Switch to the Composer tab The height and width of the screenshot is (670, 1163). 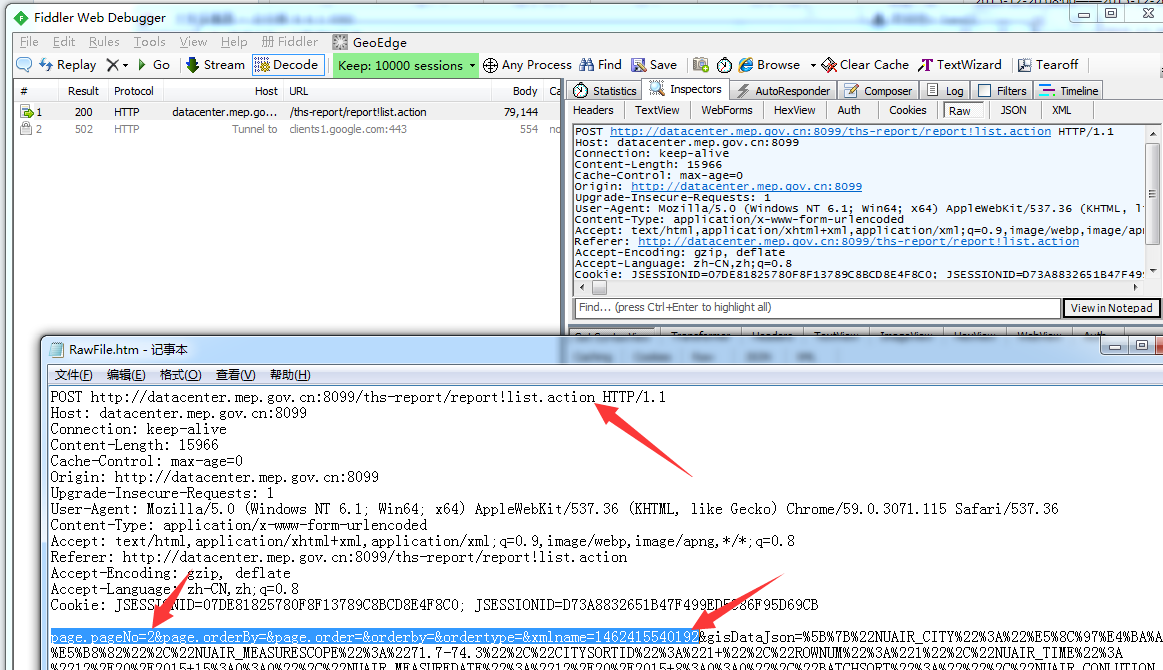877,91
